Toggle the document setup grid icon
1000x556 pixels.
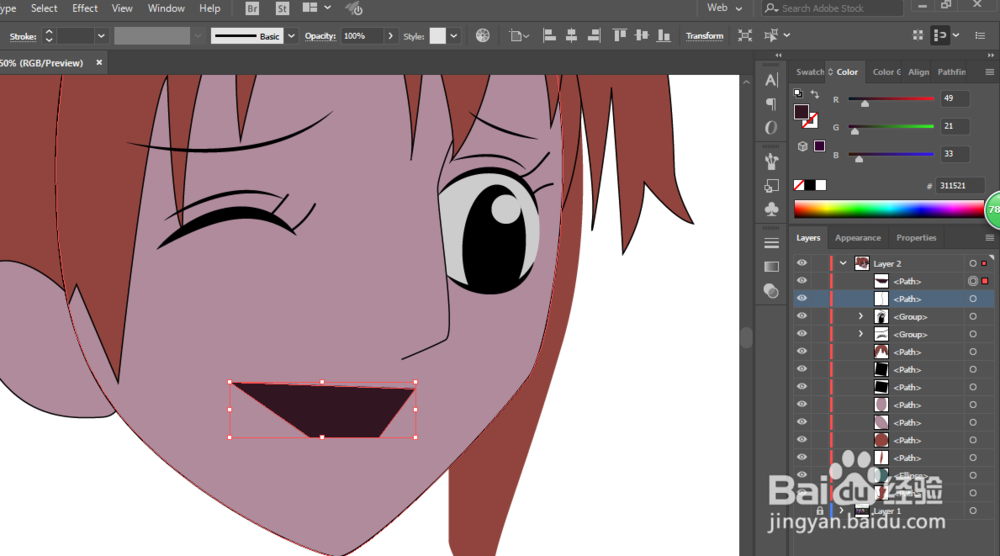click(x=918, y=36)
